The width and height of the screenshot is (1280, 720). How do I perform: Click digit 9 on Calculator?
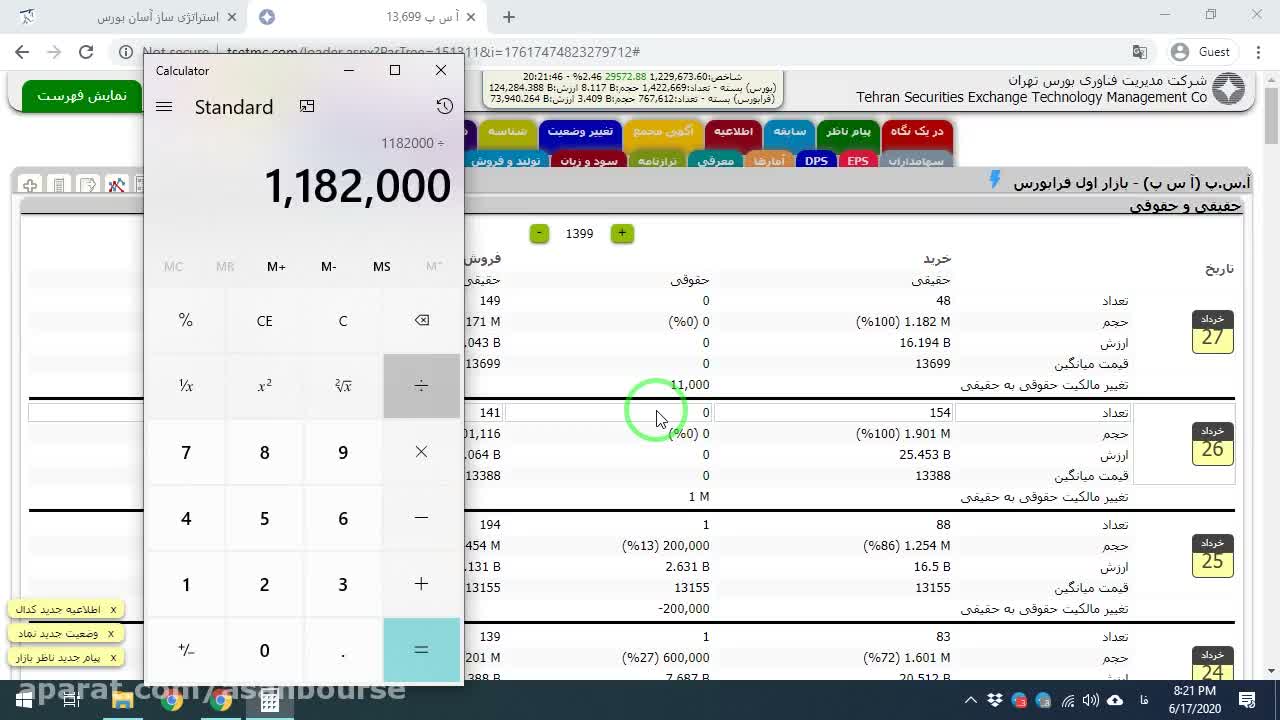pos(343,452)
